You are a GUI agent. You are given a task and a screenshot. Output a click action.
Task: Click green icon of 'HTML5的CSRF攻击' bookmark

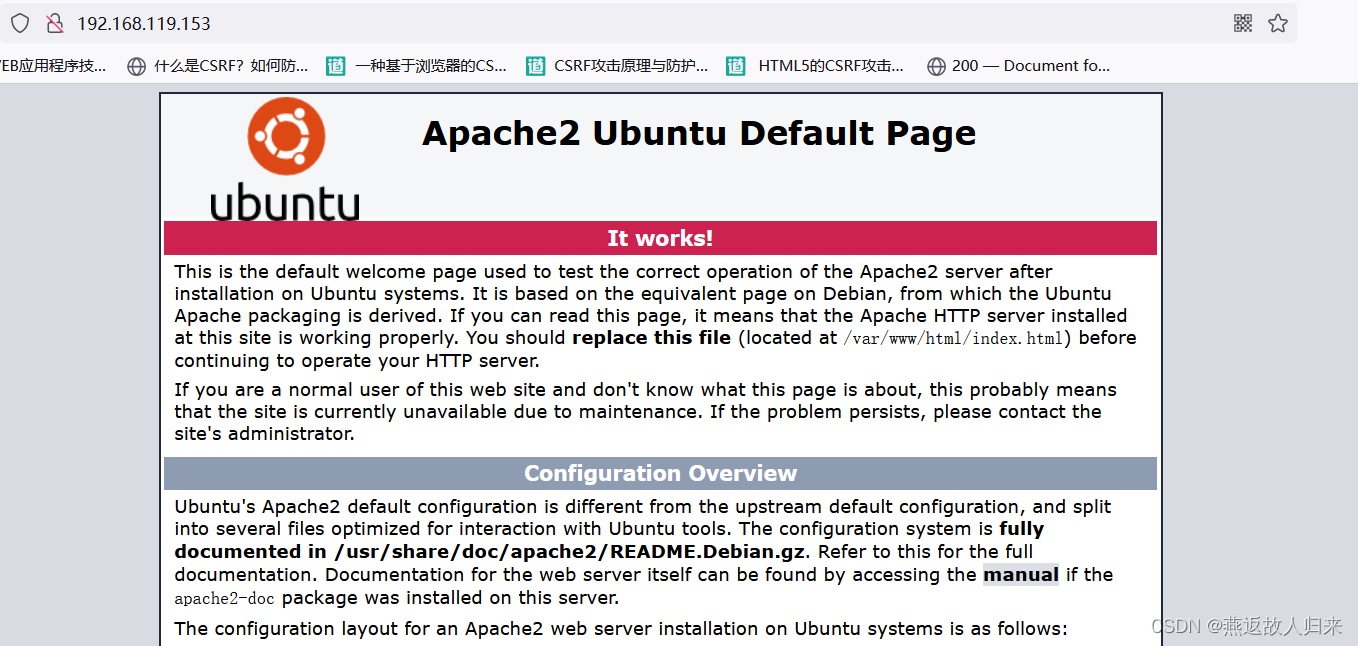(x=736, y=66)
